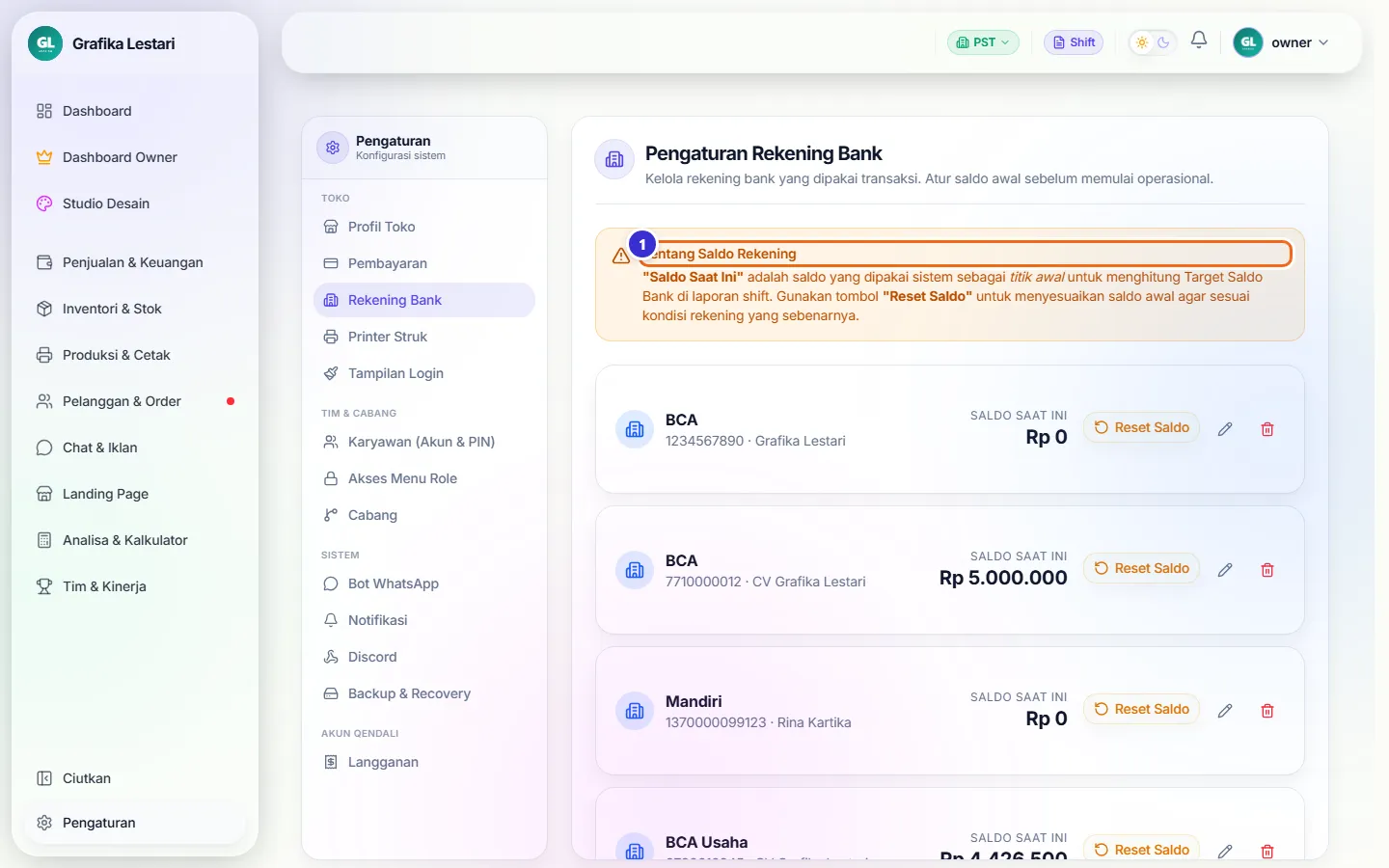Image resolution: width=1389 pixels, height=868 pixels.
Task: Click the bank icon beside Mandiri
Action: click(635, 711)
